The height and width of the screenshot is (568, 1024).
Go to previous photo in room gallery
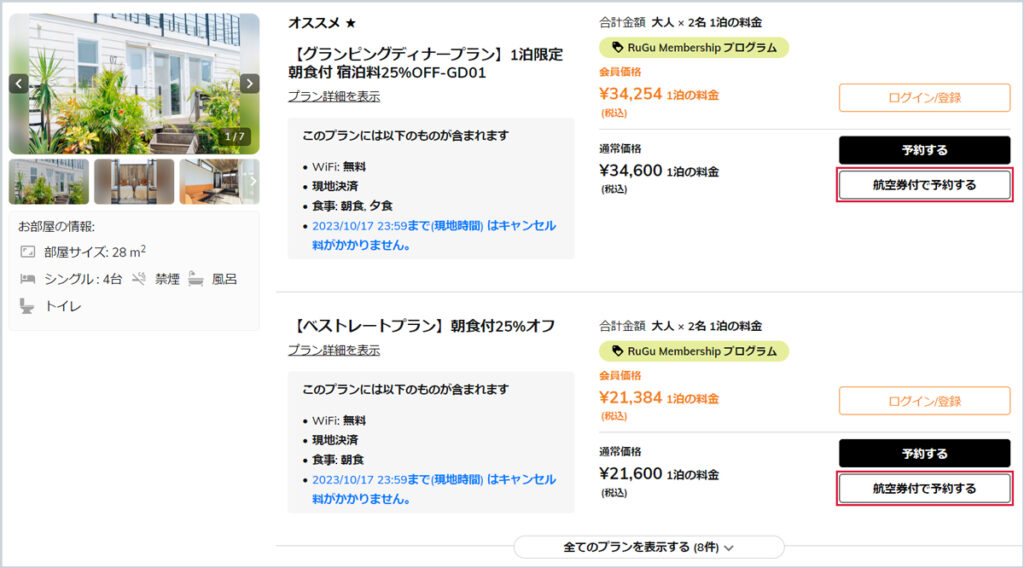(19, 83)
